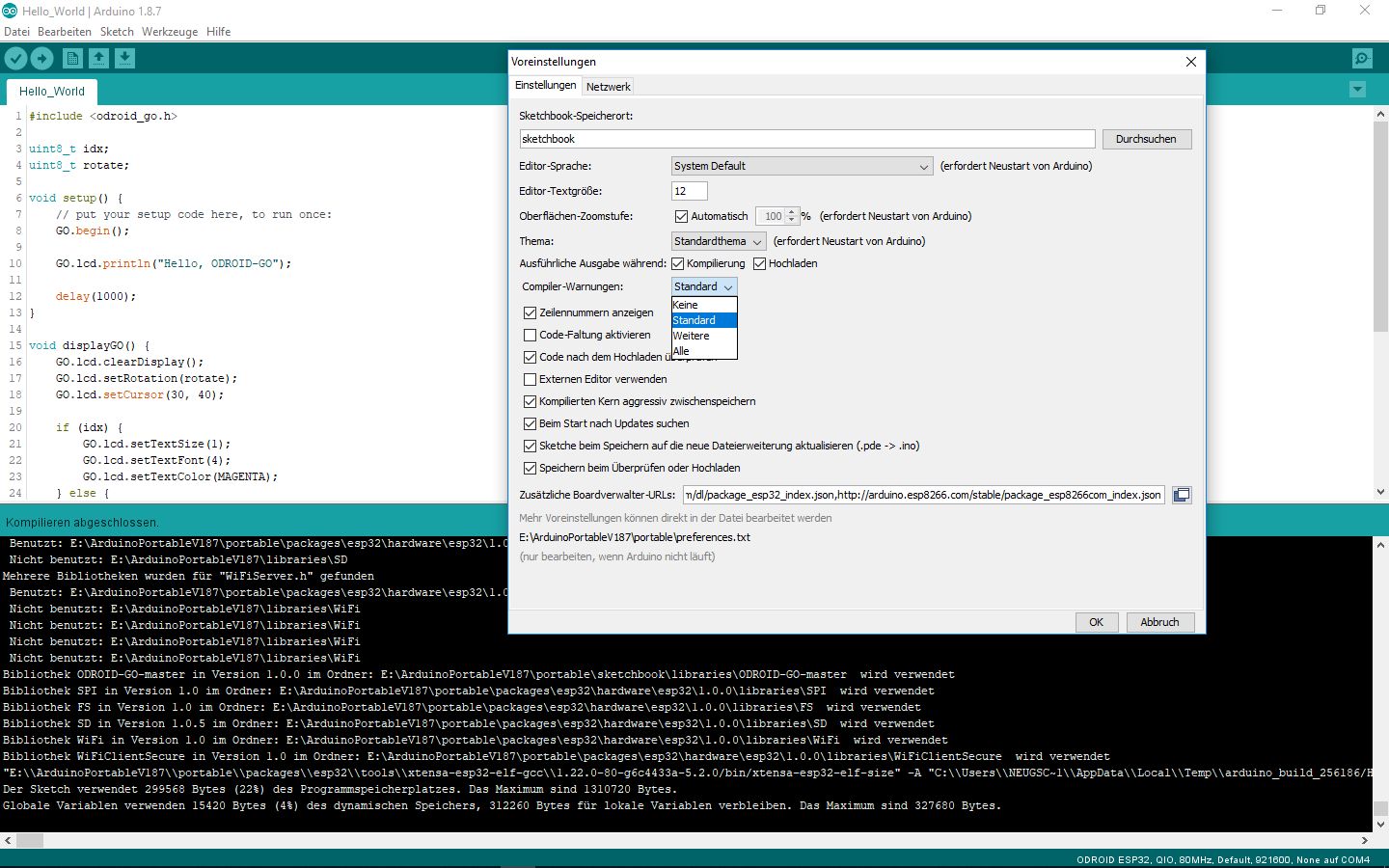Select Standard in compiler warnings list
The height and width of the screenshot is (868, 1389).
point(704,320)
